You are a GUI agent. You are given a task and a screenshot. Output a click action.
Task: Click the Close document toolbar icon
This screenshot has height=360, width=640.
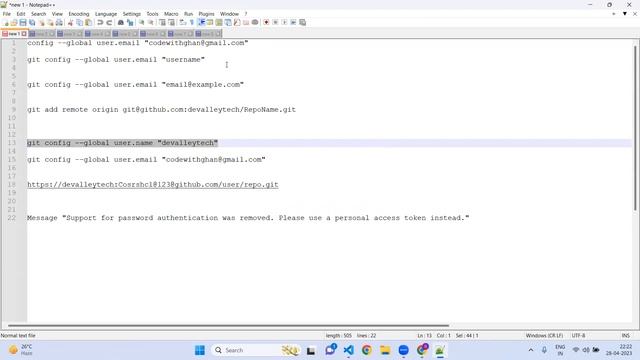coord(41,22)
